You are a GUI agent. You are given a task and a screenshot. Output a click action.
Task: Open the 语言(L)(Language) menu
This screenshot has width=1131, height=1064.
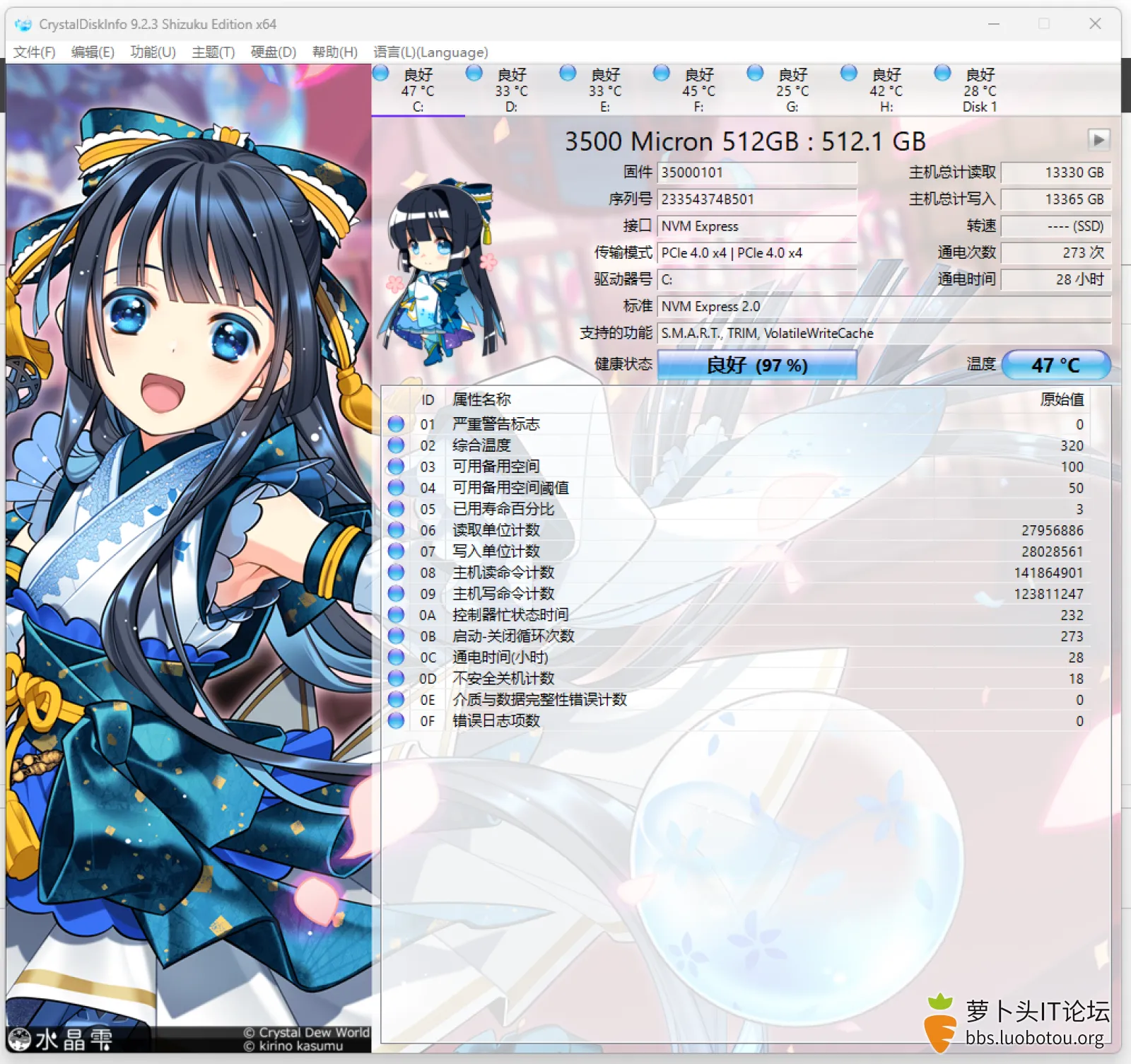click(430, 52)
